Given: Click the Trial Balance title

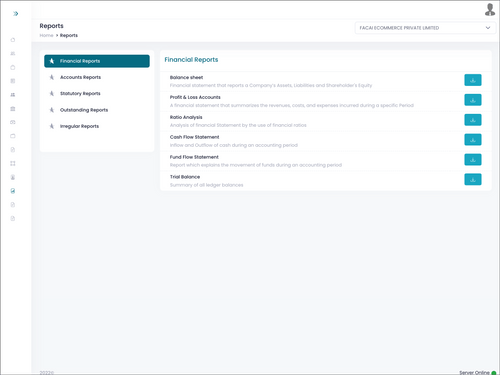Looking at the screenshot, I should (185, 177).
